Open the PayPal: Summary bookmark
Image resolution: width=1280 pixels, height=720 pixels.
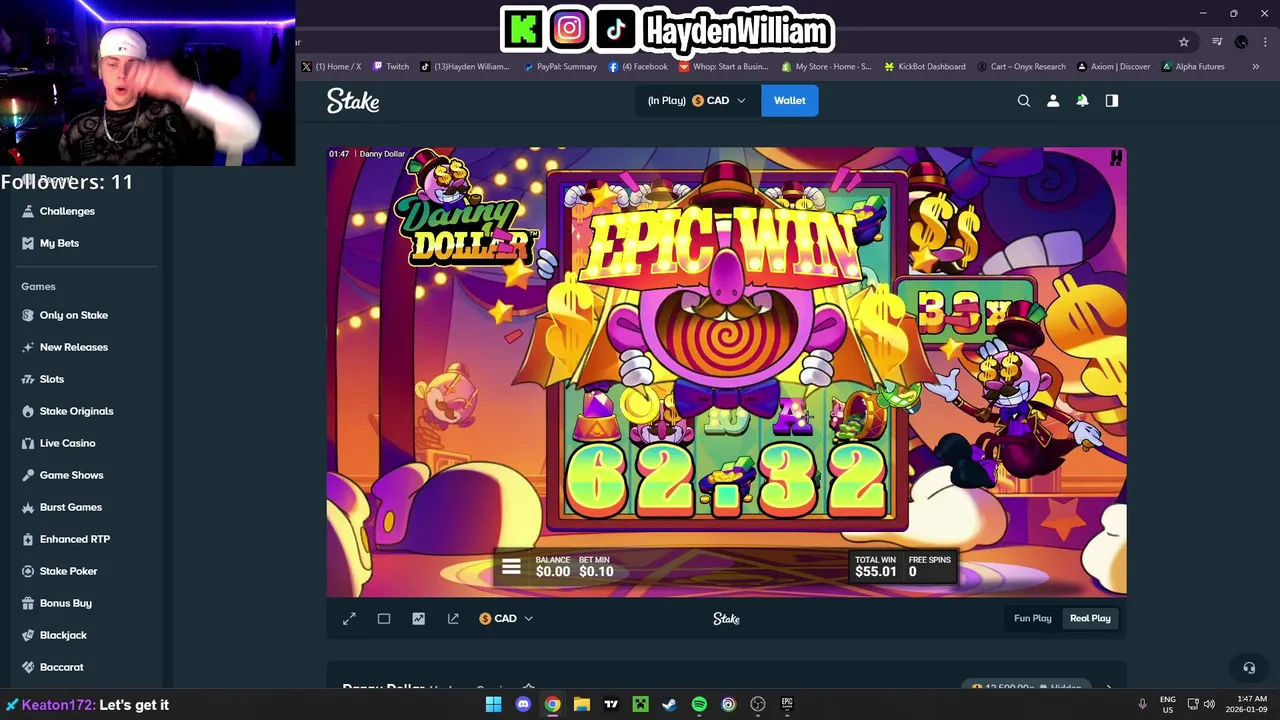click(560, 67)
